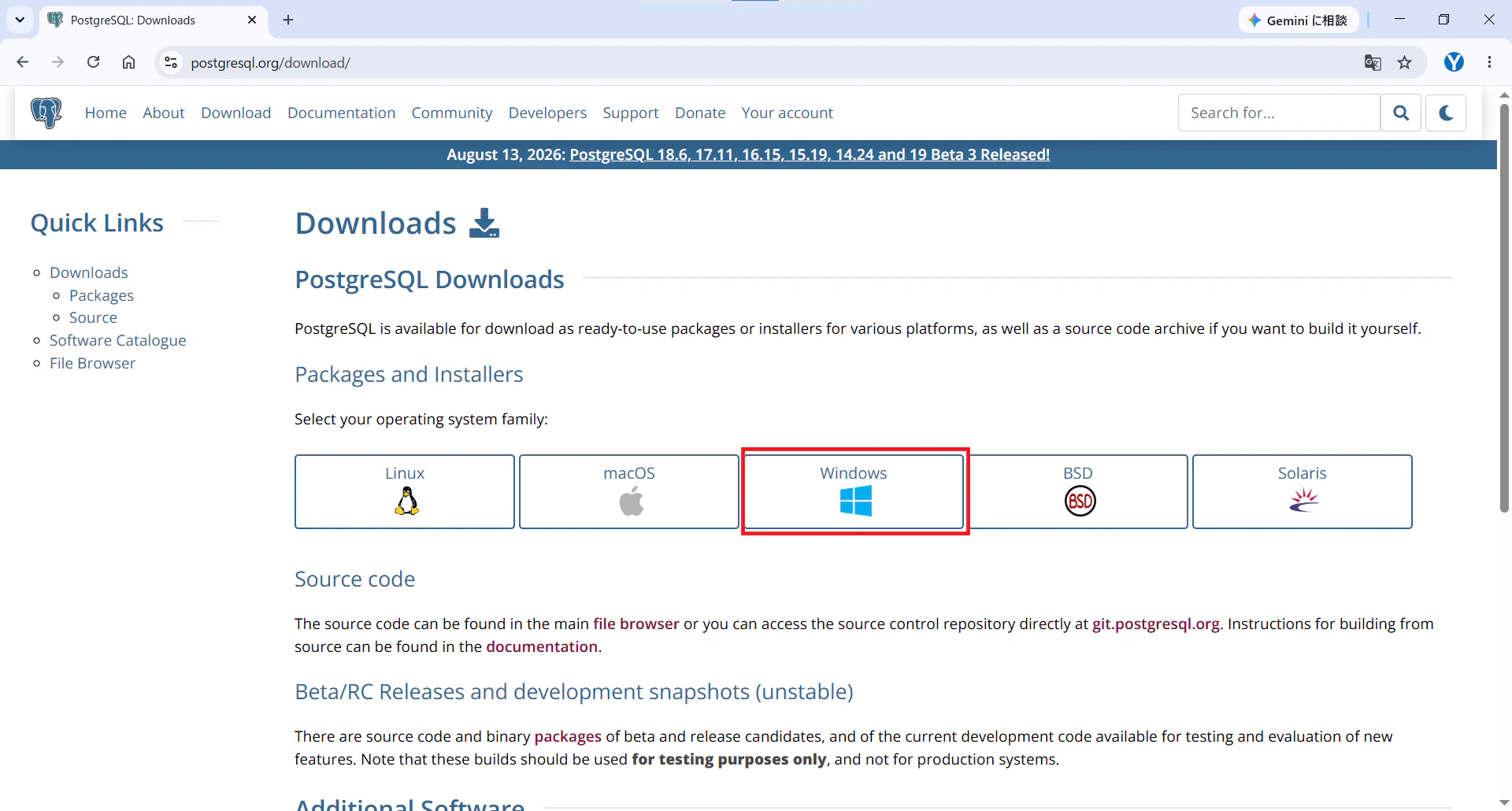This screenshot has width=1512, height=811.
Task: Click the Quick Links heading
Action: pyautogui.click(x=97, y=223)
